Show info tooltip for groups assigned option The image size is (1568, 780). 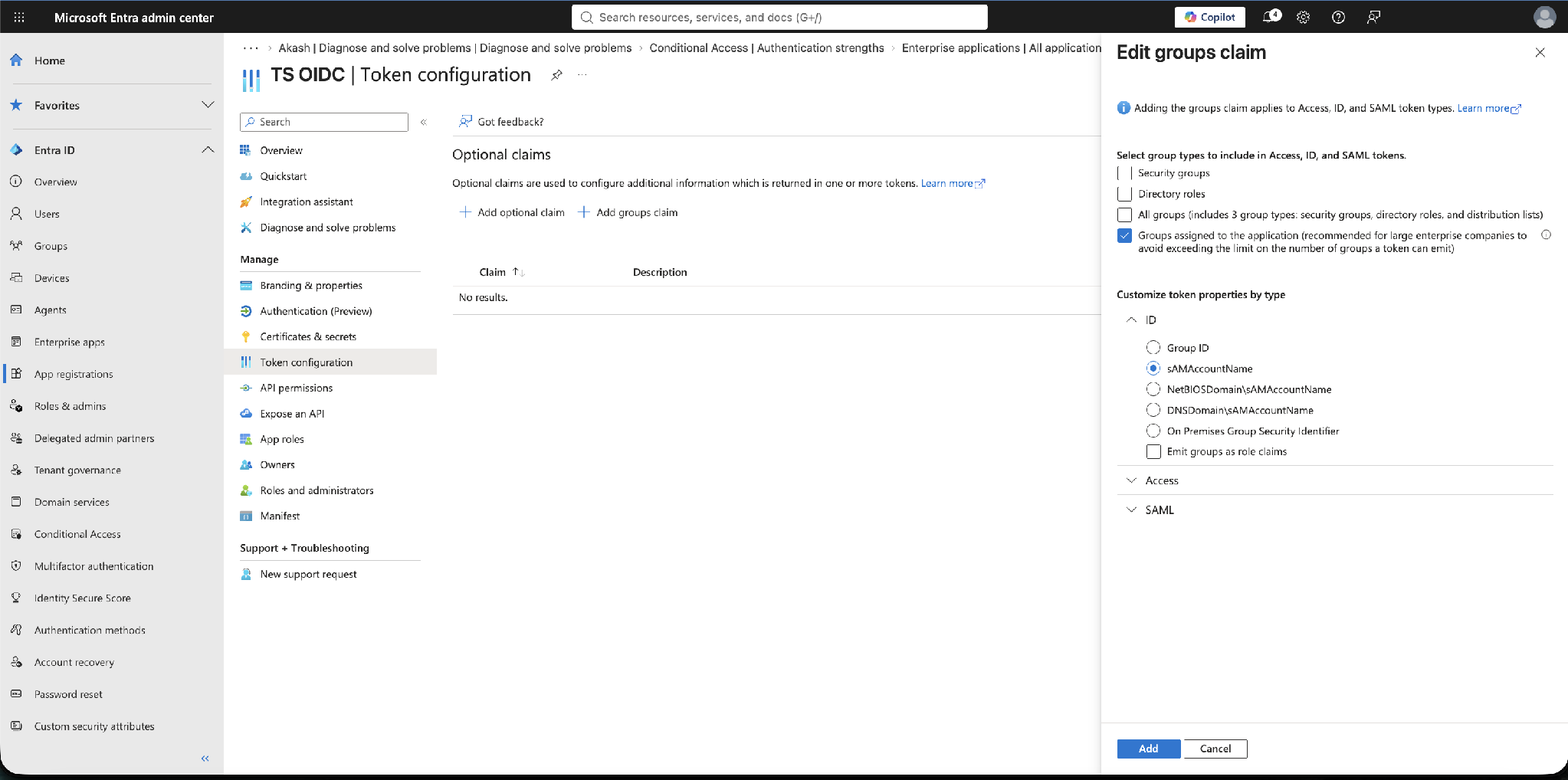point(1546,235)
